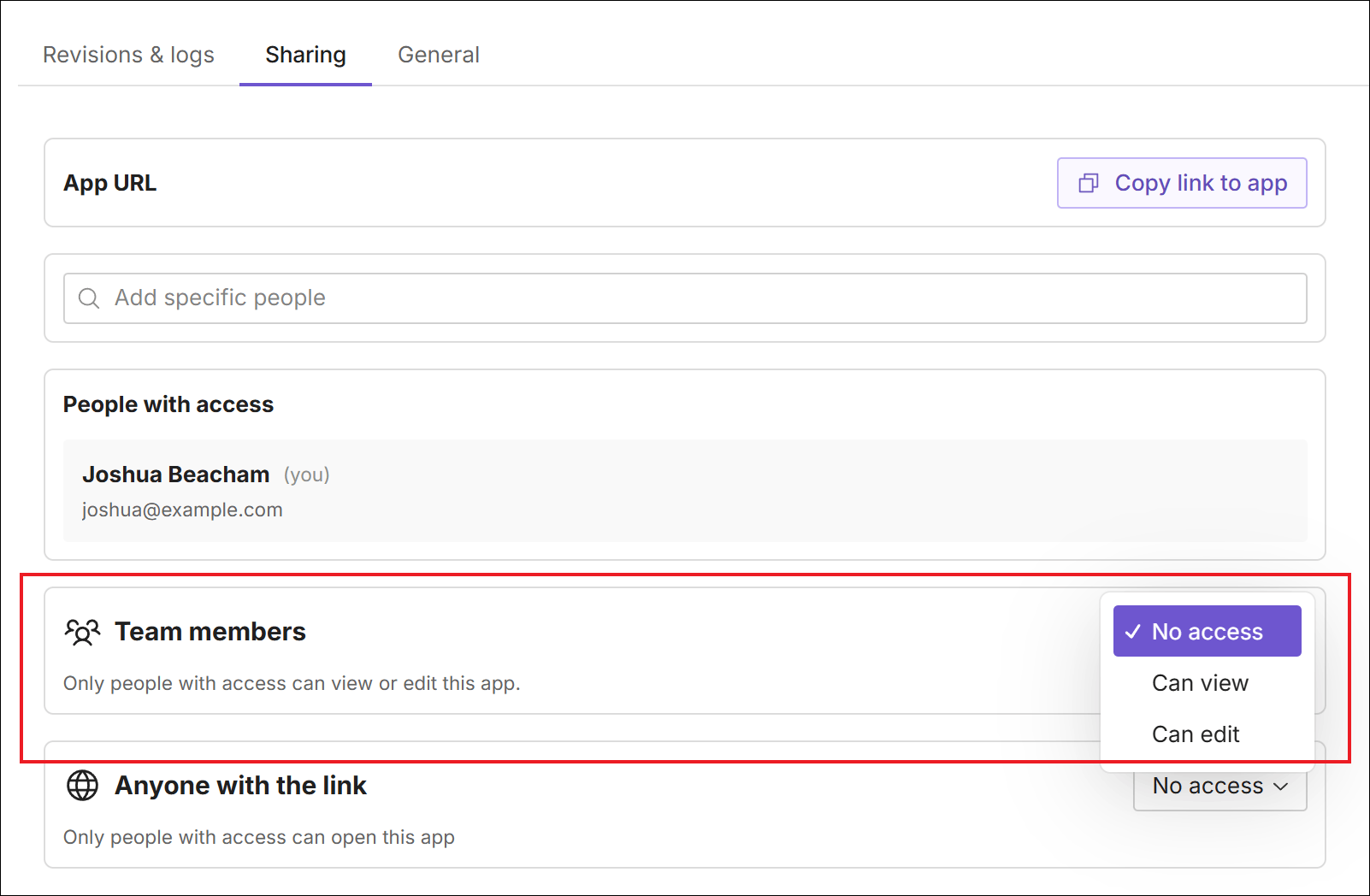This screenshot has width=1370, height=896.
Task: Select the Sharing tab
Action: (x=305, y=55)
